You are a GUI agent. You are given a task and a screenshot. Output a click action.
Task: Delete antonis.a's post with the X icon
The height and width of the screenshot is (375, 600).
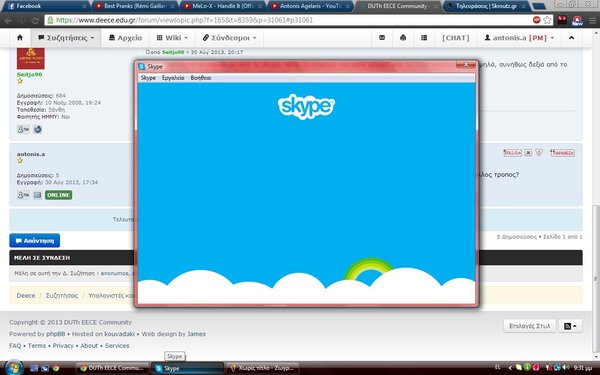click(x=528, y=153)
